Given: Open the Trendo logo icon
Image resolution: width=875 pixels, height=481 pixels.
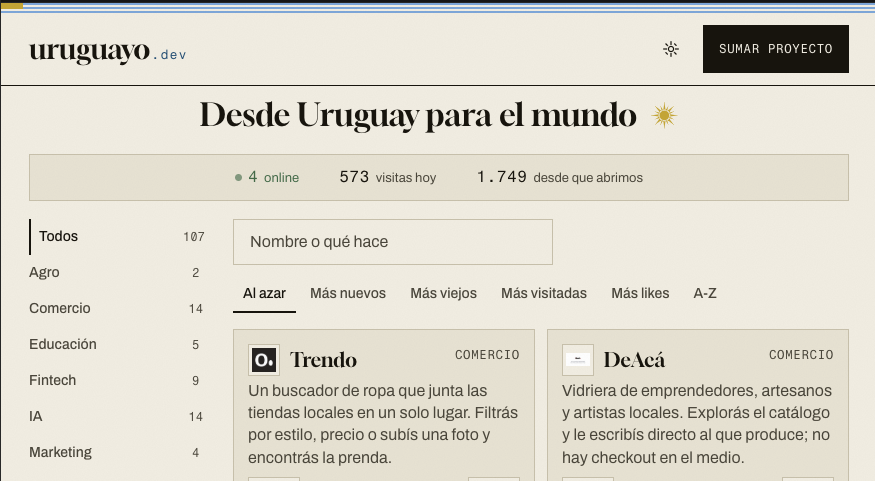Looking at the screenshot, I should 264,360.
